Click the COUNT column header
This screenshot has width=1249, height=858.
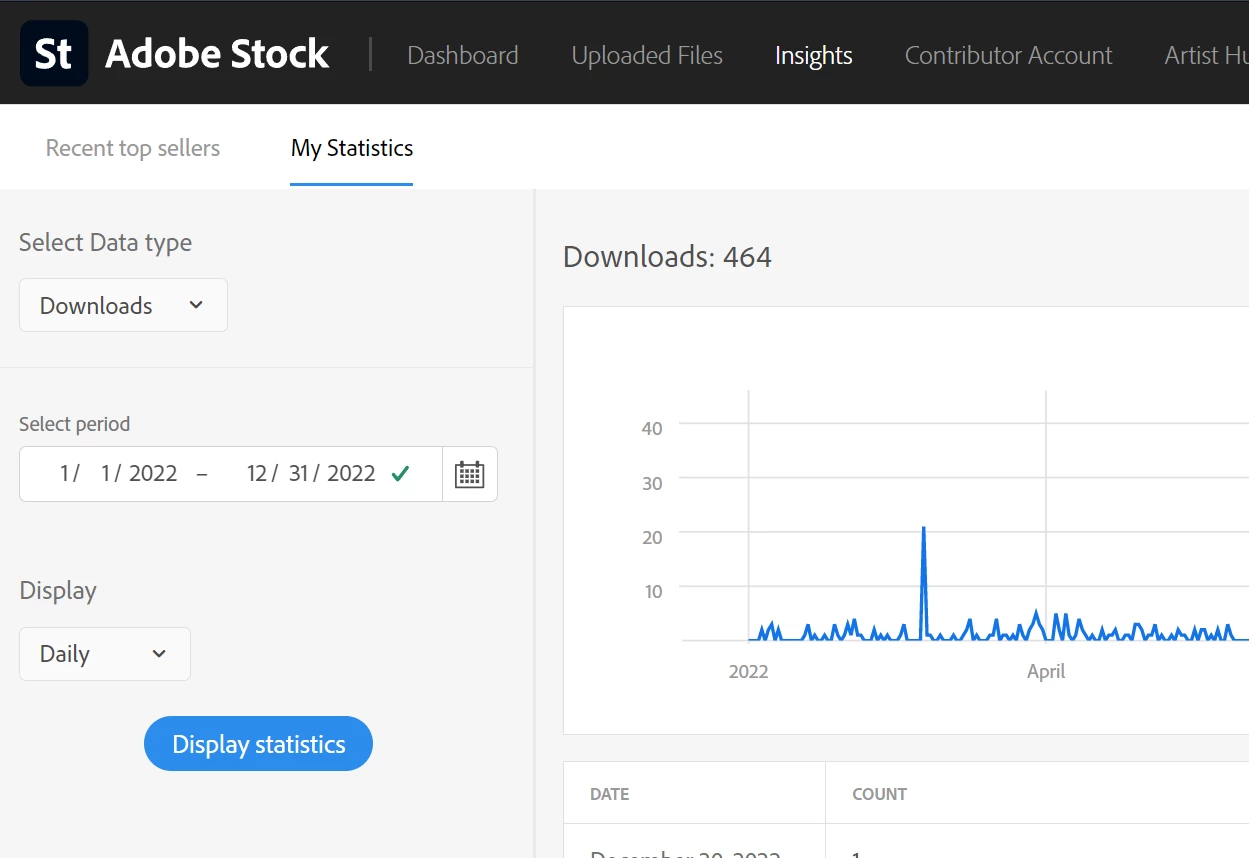pyautogui.click(x=879, y=794)
